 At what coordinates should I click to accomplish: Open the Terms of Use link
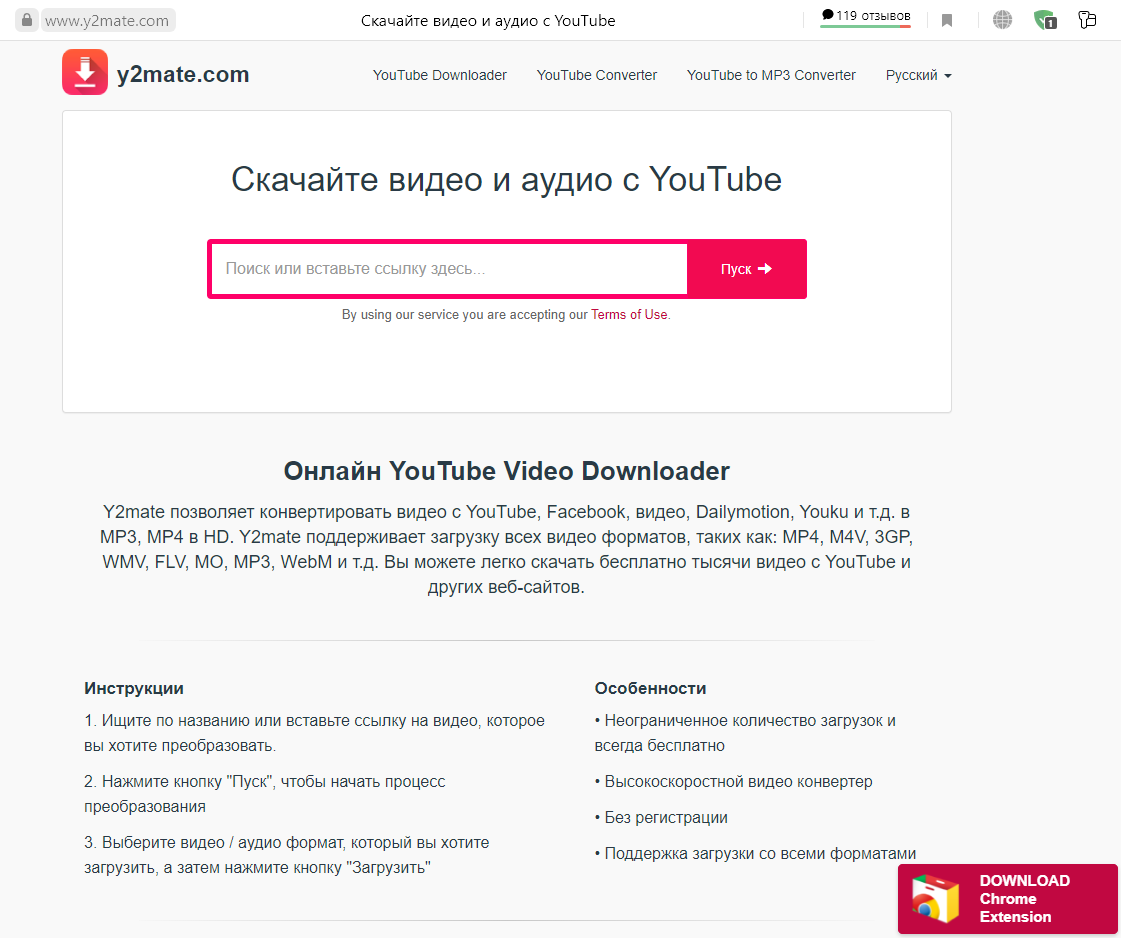pos(629,315)
